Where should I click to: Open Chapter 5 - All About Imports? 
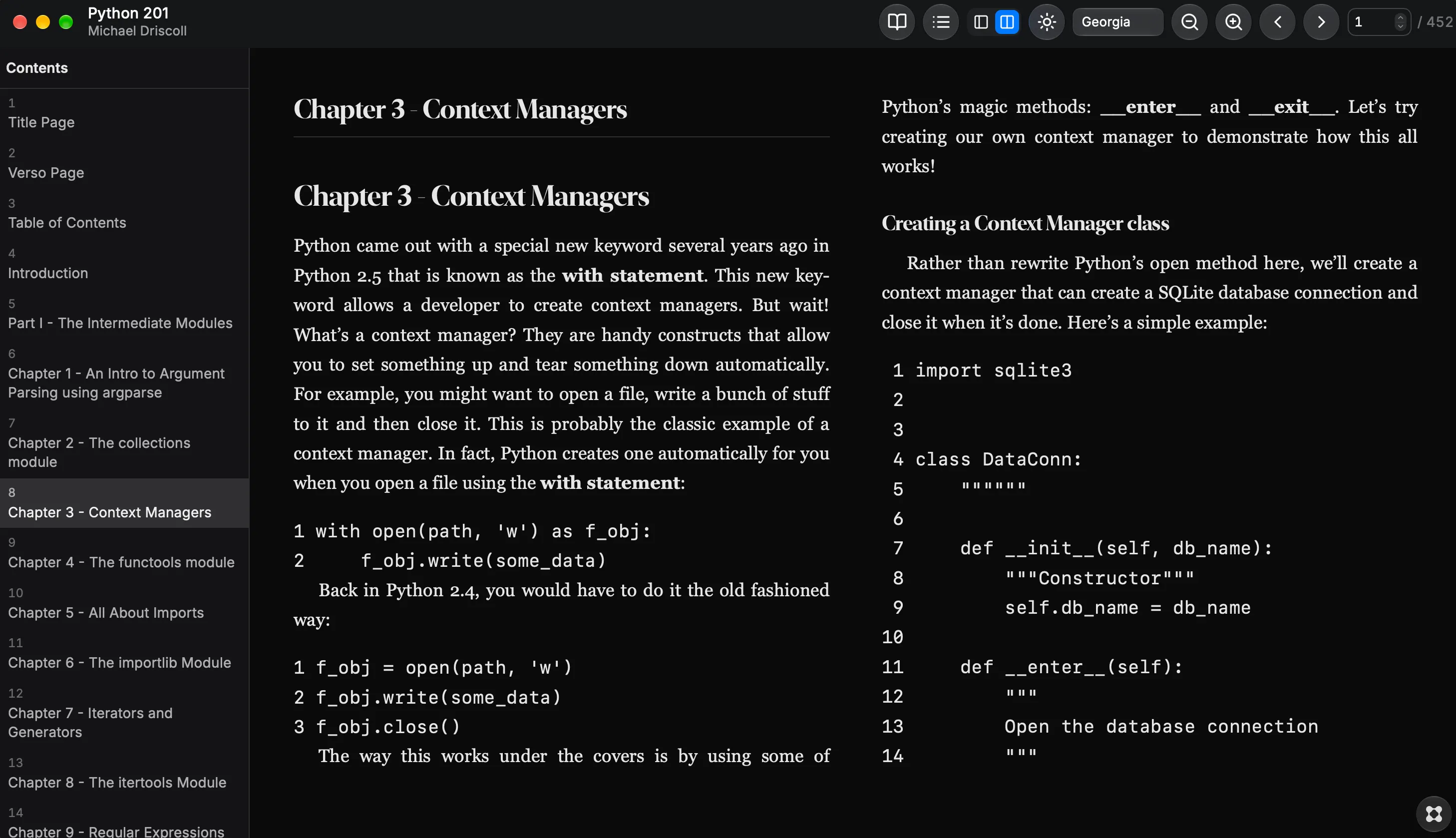point(124,604)
